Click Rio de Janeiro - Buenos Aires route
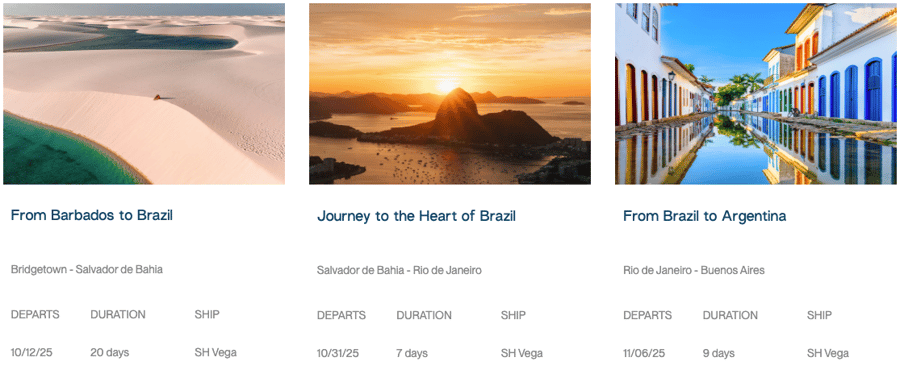Screen dimensions: 900x374 coord(693,270)
